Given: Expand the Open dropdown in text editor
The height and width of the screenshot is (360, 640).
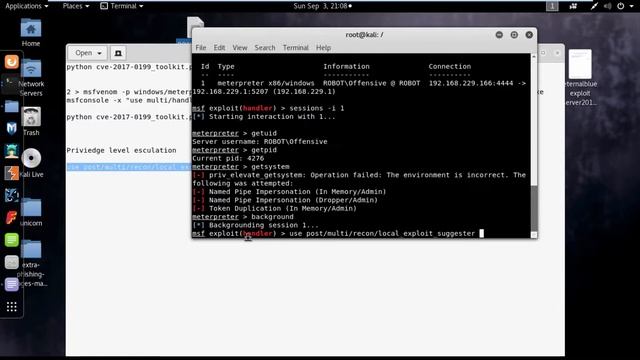Looking at the screenshot, I should tap(88, 53).
